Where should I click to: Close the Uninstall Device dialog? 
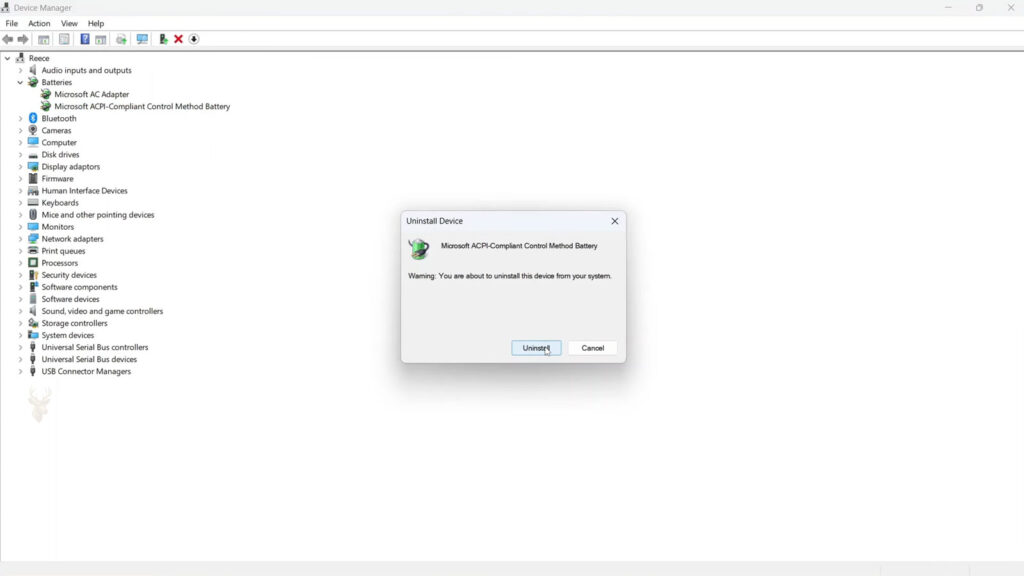[615, 221]
